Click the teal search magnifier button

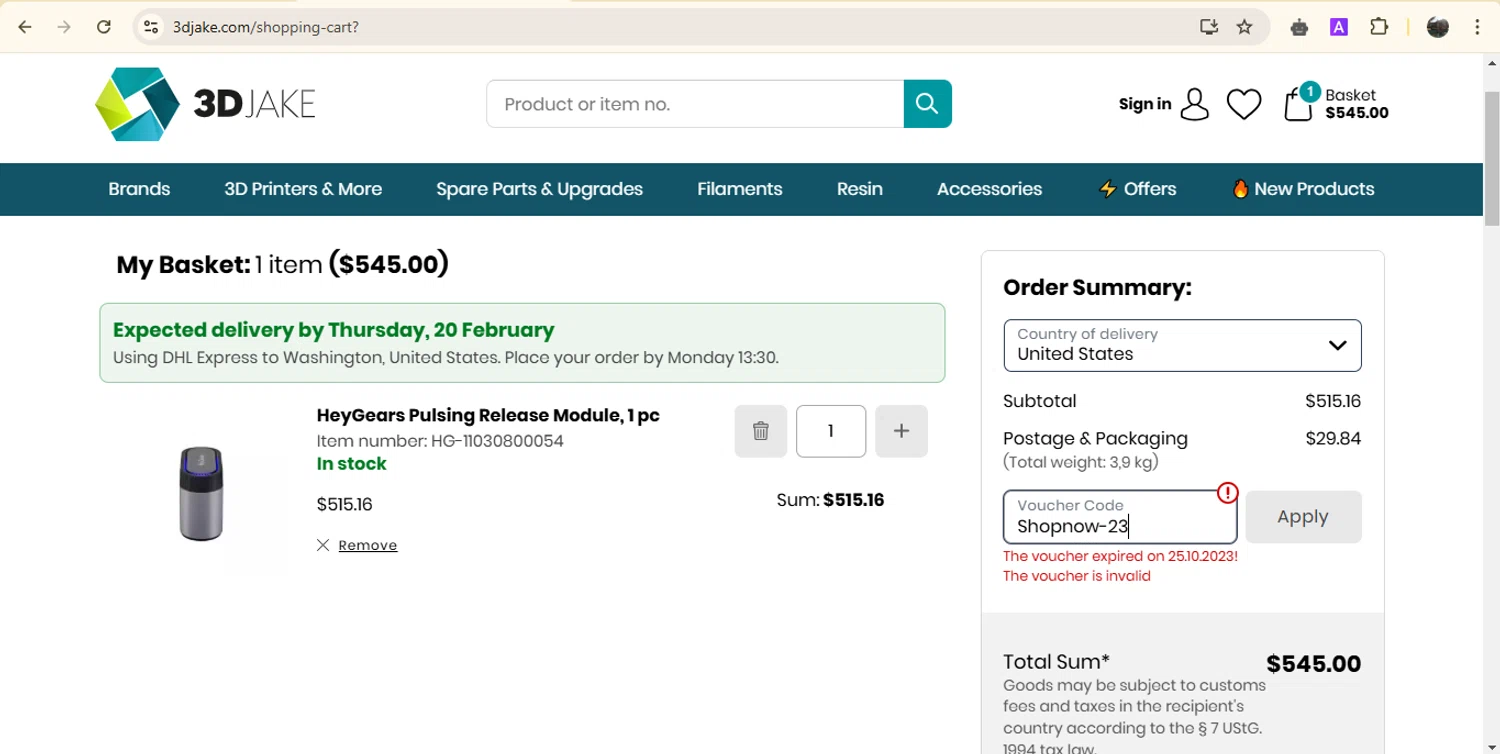[927, 104]
